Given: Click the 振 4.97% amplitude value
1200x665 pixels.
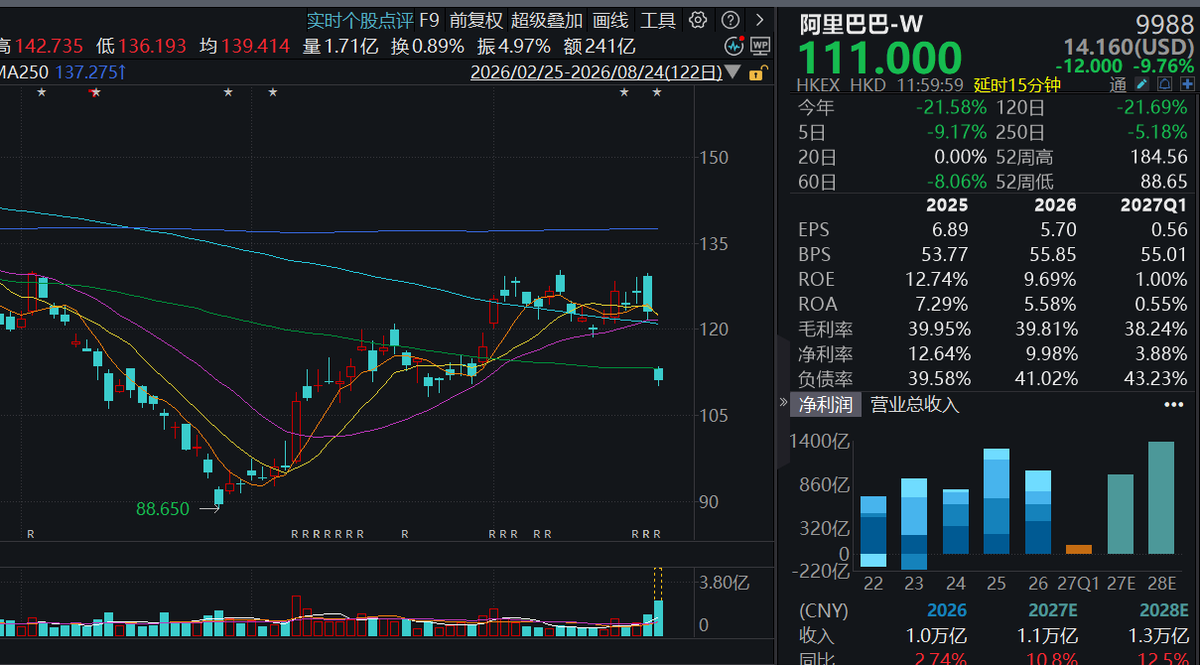Looking at the screenshot, I should pos(514,46).
